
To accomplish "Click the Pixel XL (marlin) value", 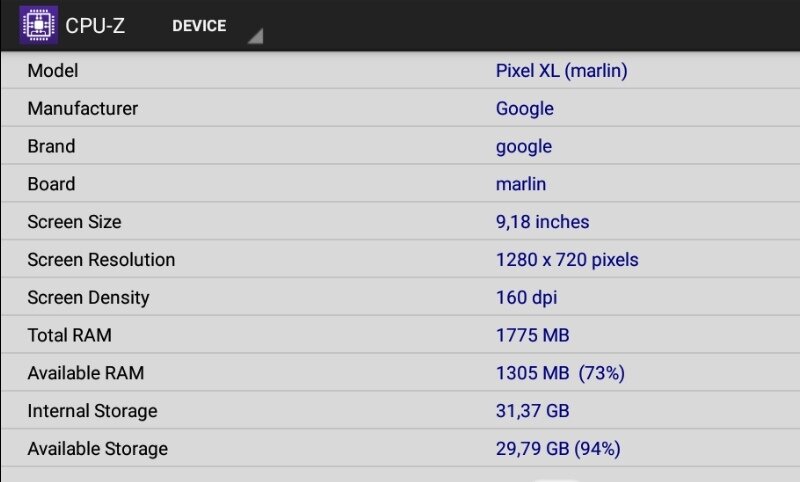I will coord(561,71).
